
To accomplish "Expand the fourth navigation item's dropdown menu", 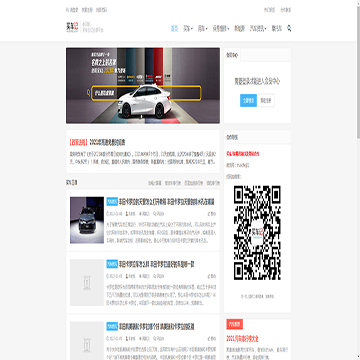I will coord(221,29).
